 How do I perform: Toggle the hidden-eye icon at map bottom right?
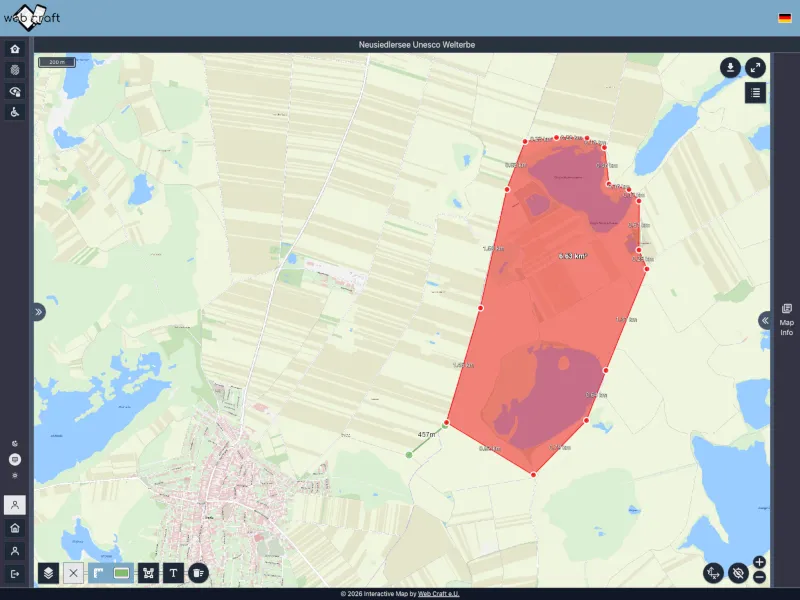[738, 573]
